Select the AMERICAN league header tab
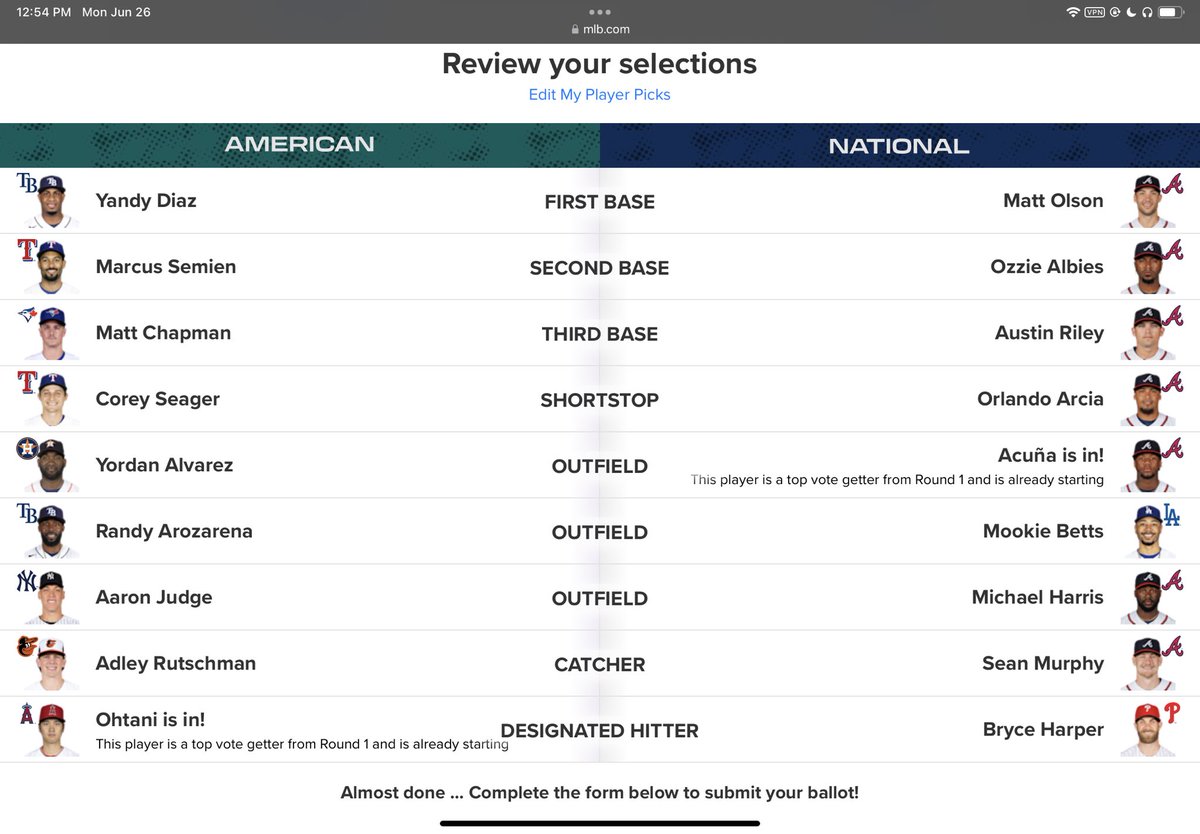The image size is (1200, 834). point(300,145)
